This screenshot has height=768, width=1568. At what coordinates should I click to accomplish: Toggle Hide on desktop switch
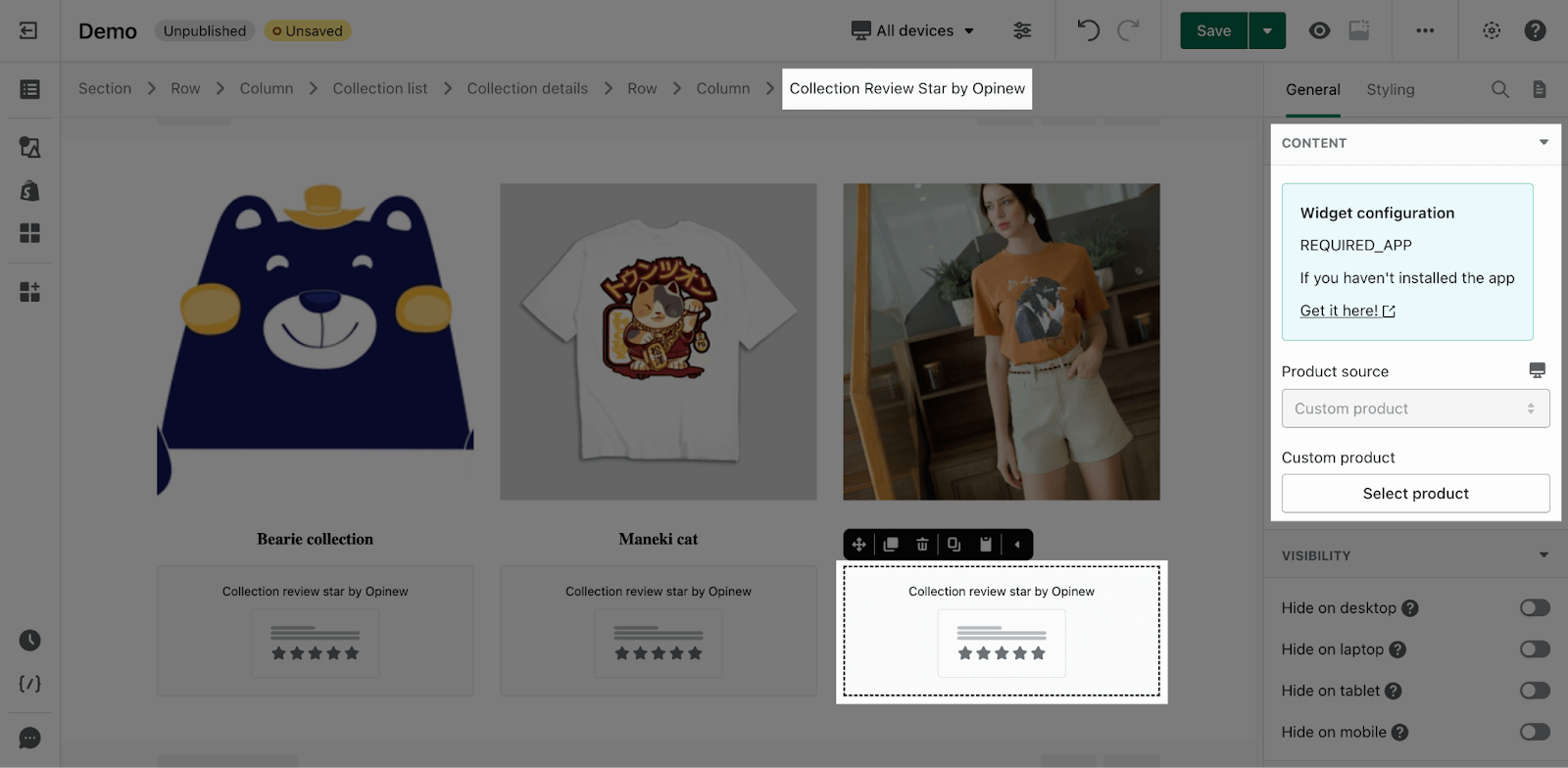point(1535,608)
